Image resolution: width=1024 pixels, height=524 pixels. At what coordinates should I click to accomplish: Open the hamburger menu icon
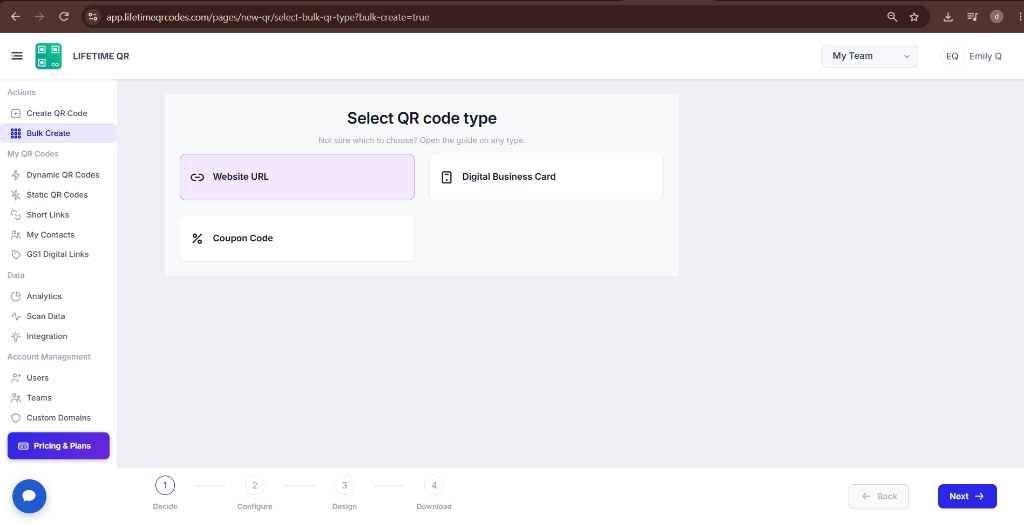pos(17,56)
